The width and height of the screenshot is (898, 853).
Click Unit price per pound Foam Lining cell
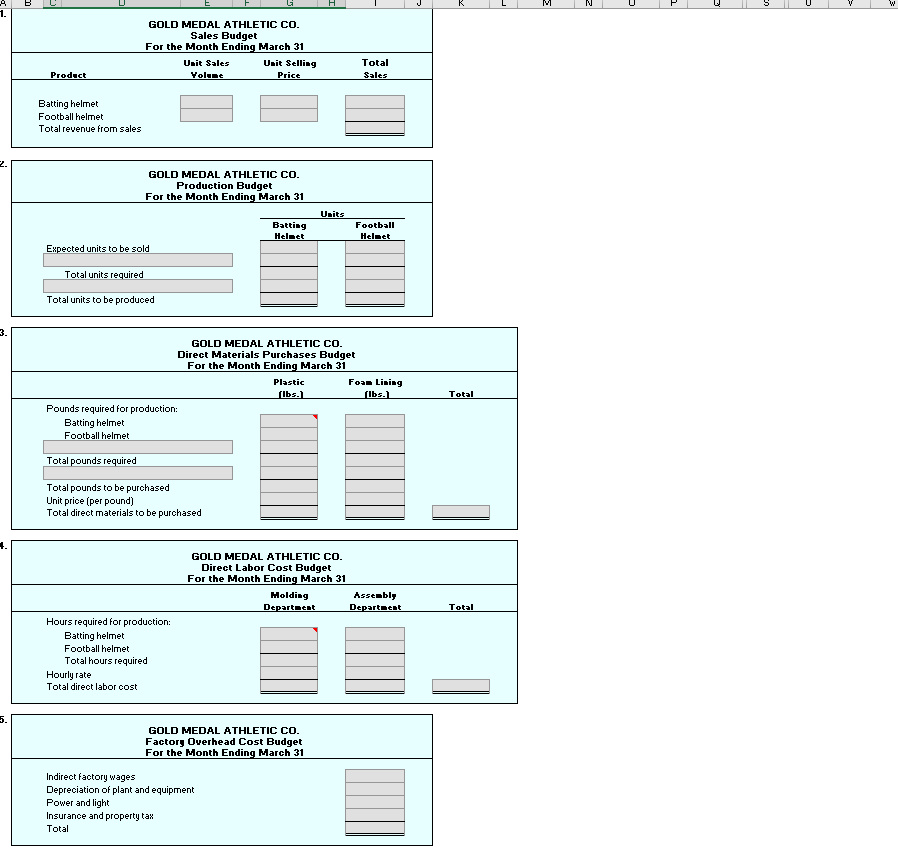point(375,499)
